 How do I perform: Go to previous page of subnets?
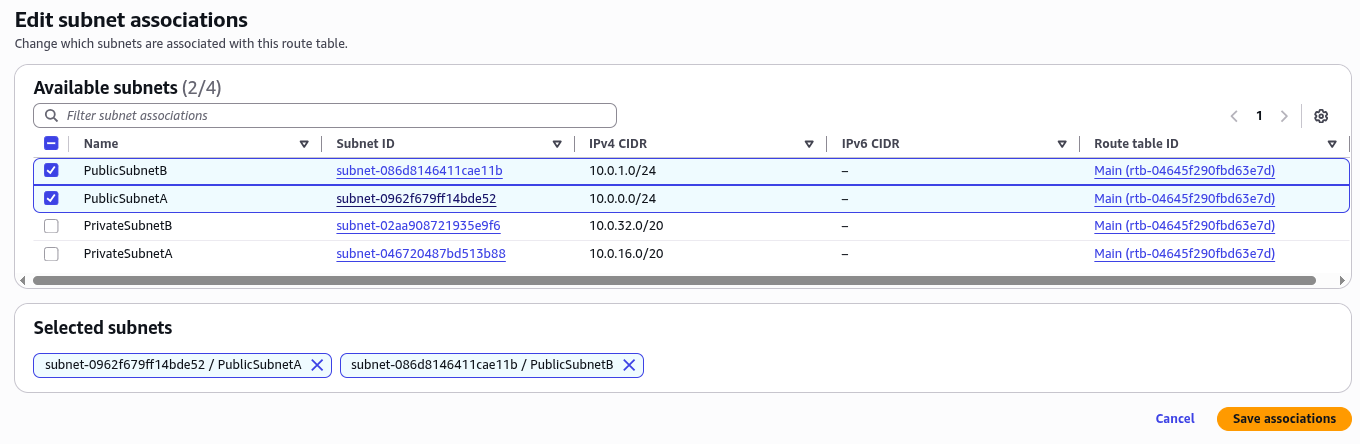click(1234, 116)
